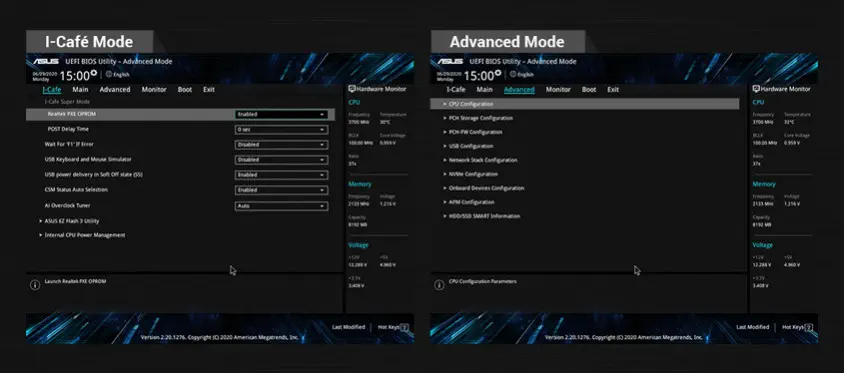Click Hardware Monitor icon in Advanced Mode screen
844x373 pixels.
pos(756,89)
